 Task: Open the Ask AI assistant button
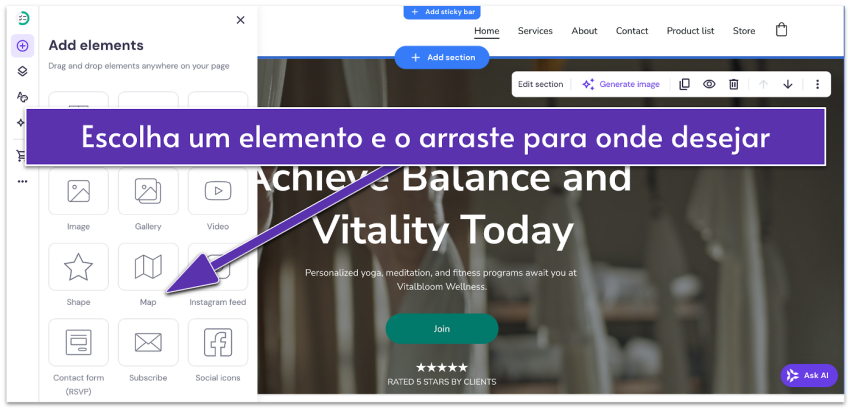(809, 375)
